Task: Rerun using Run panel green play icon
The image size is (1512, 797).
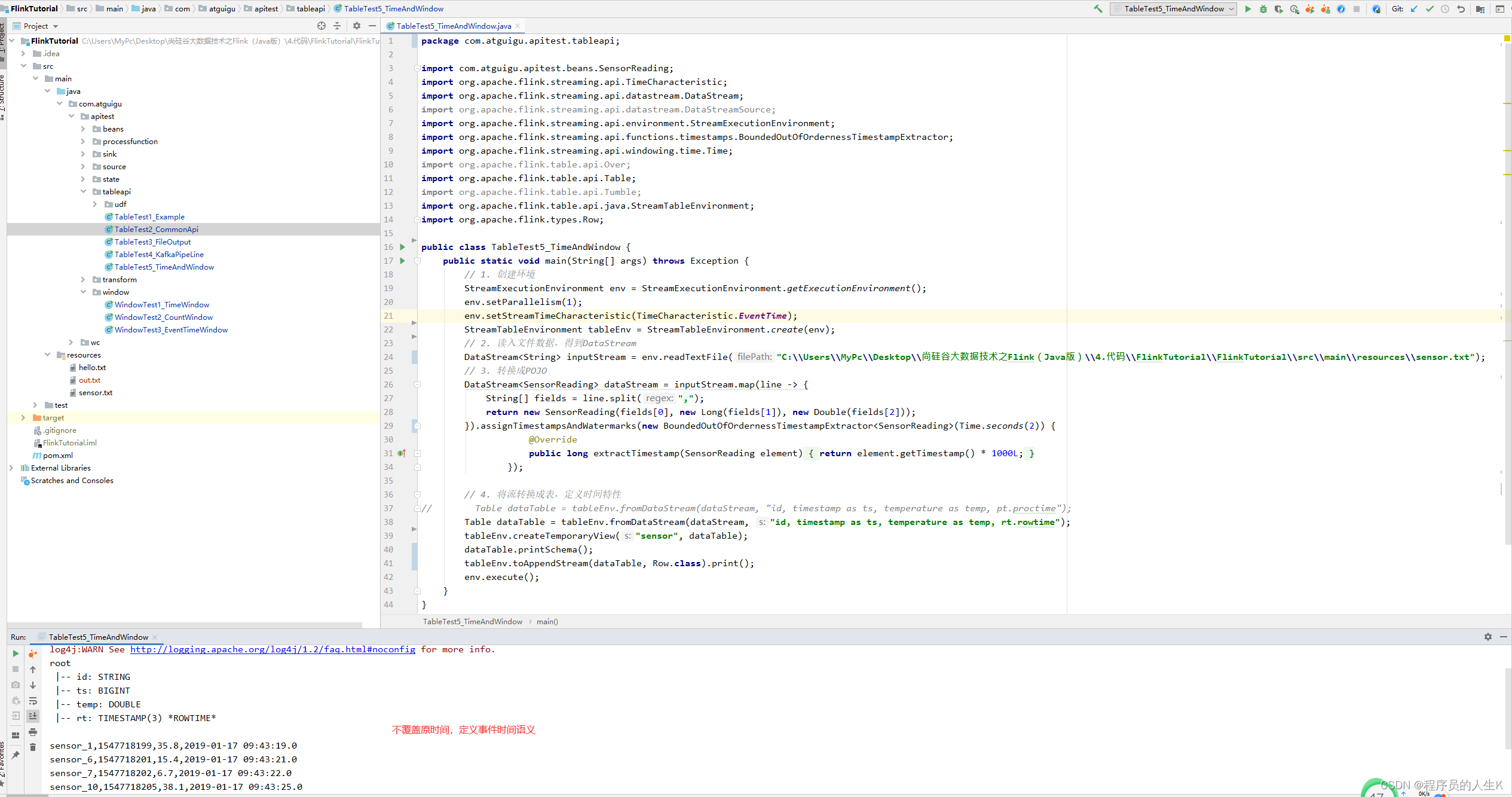Action: click(16, 654)
